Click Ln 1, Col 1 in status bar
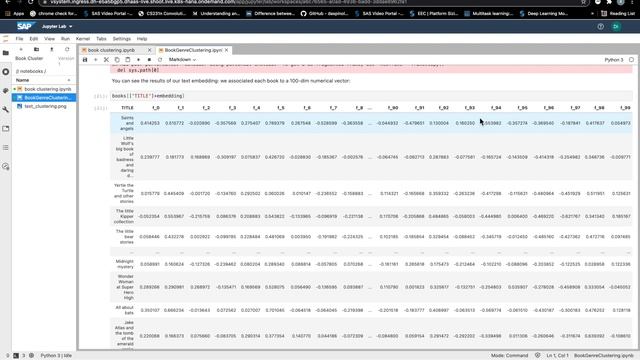Image resolution: width=640 pixels, height=360 pixels. 557,356
